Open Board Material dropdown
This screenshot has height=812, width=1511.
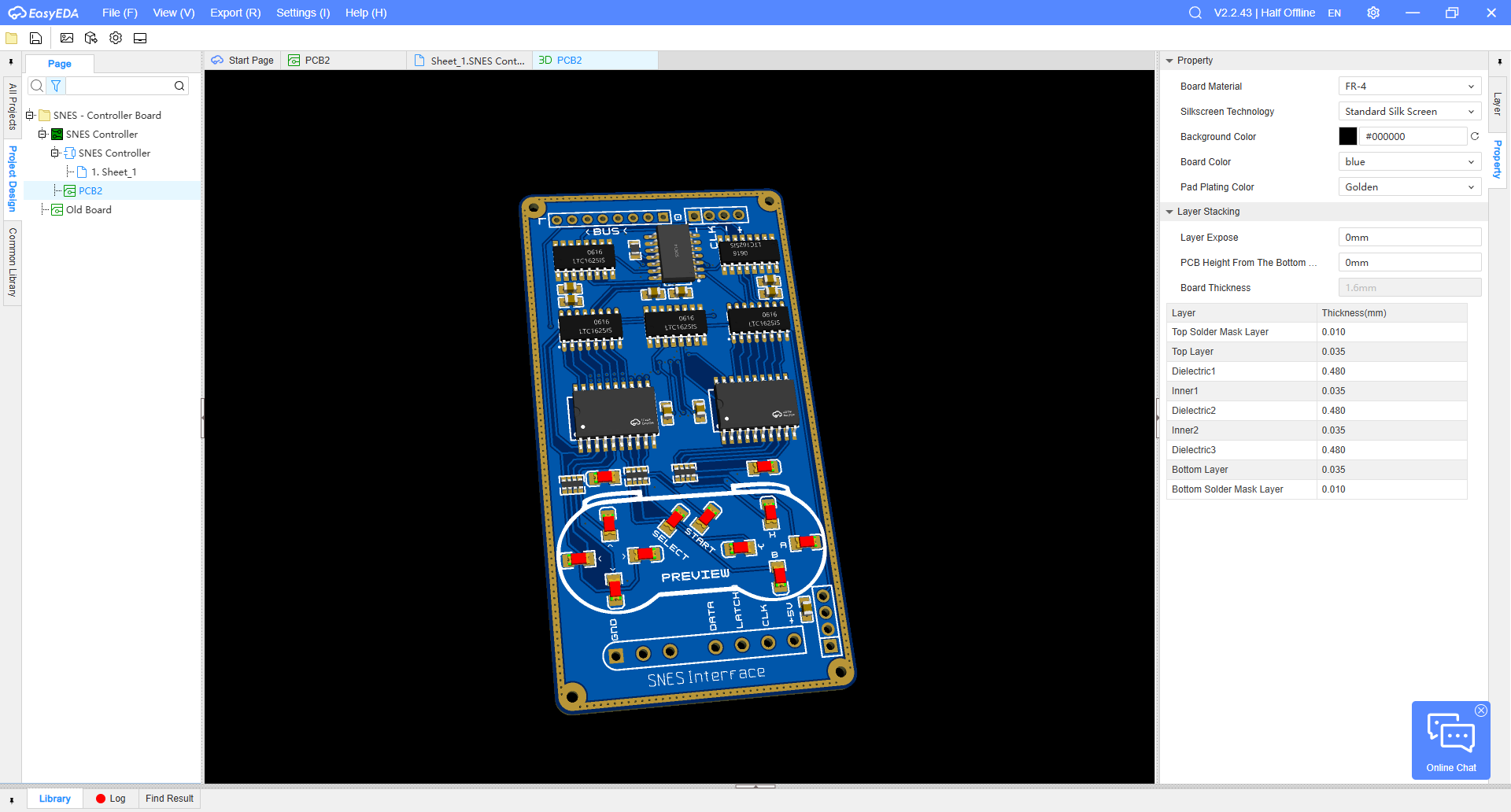pyautogui.click(x=1409, y=87)
